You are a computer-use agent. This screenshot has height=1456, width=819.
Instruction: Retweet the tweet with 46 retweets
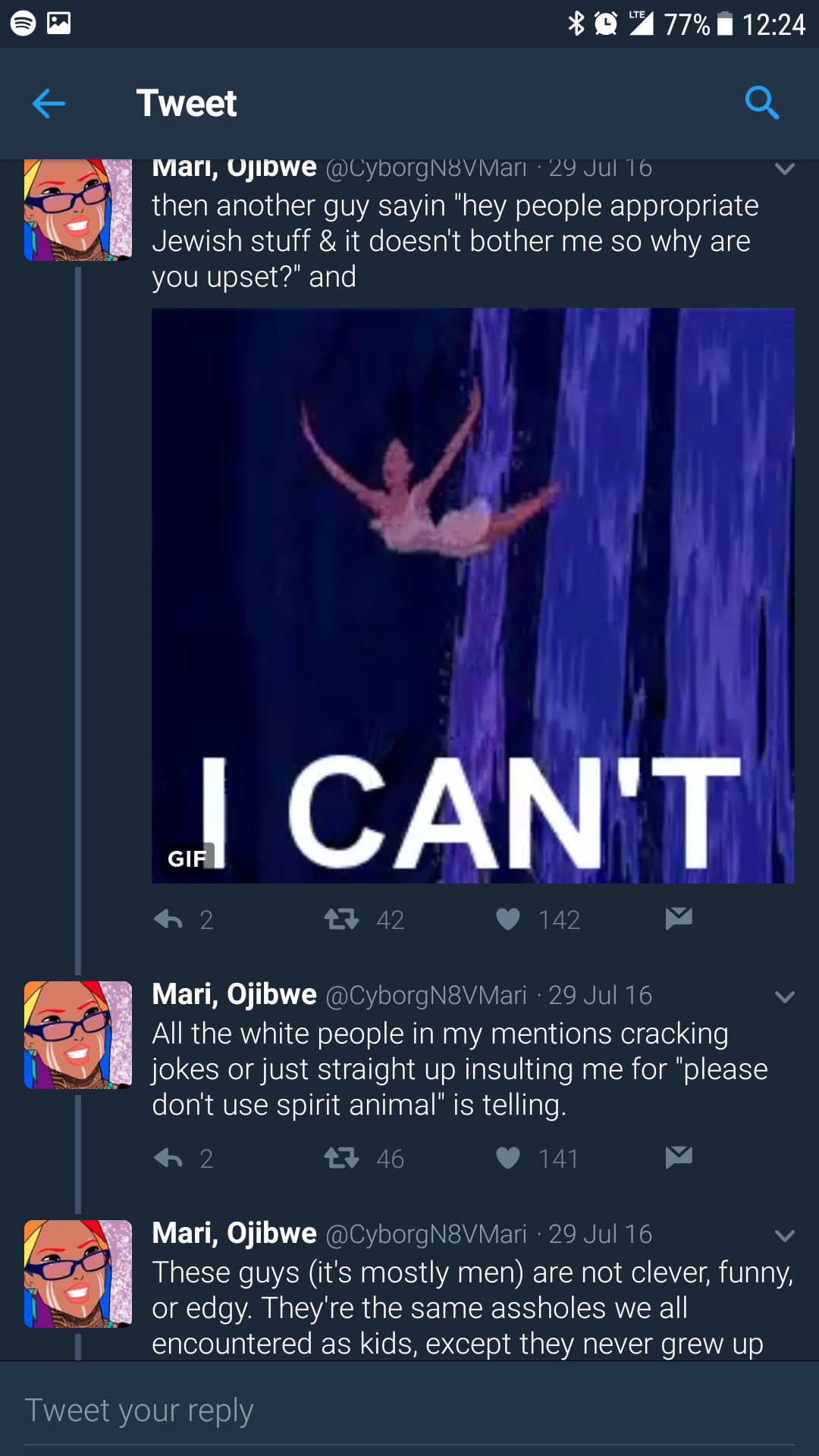pos(341,1158)
